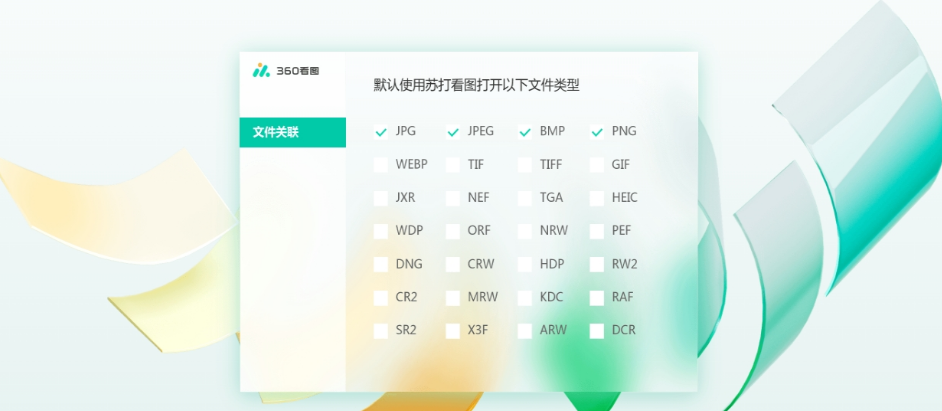This screenshot has width=942, height=411.
Task: Tick the TIF checkbox
Action: click(453, 165)
